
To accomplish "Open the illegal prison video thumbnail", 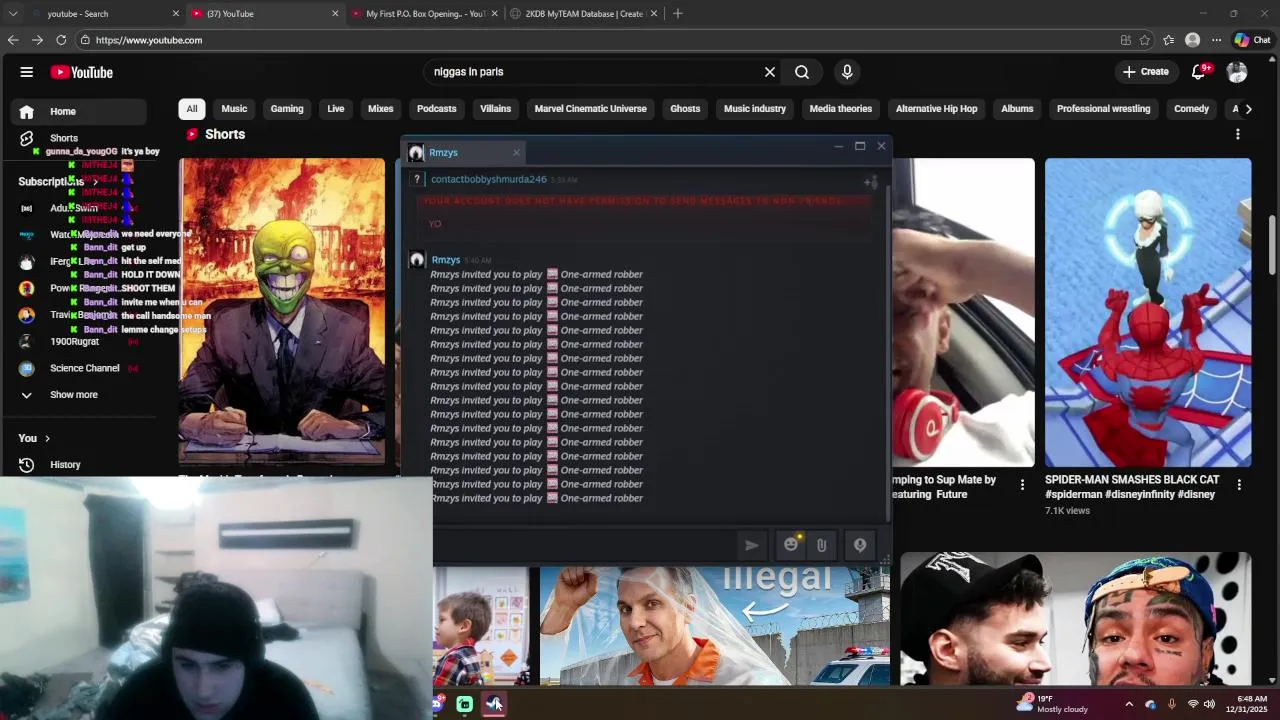I will click(715, 625).
